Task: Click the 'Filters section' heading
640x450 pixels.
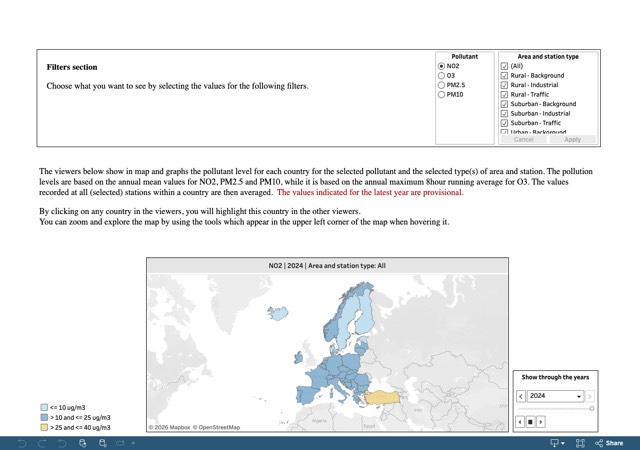Action: 72,67
